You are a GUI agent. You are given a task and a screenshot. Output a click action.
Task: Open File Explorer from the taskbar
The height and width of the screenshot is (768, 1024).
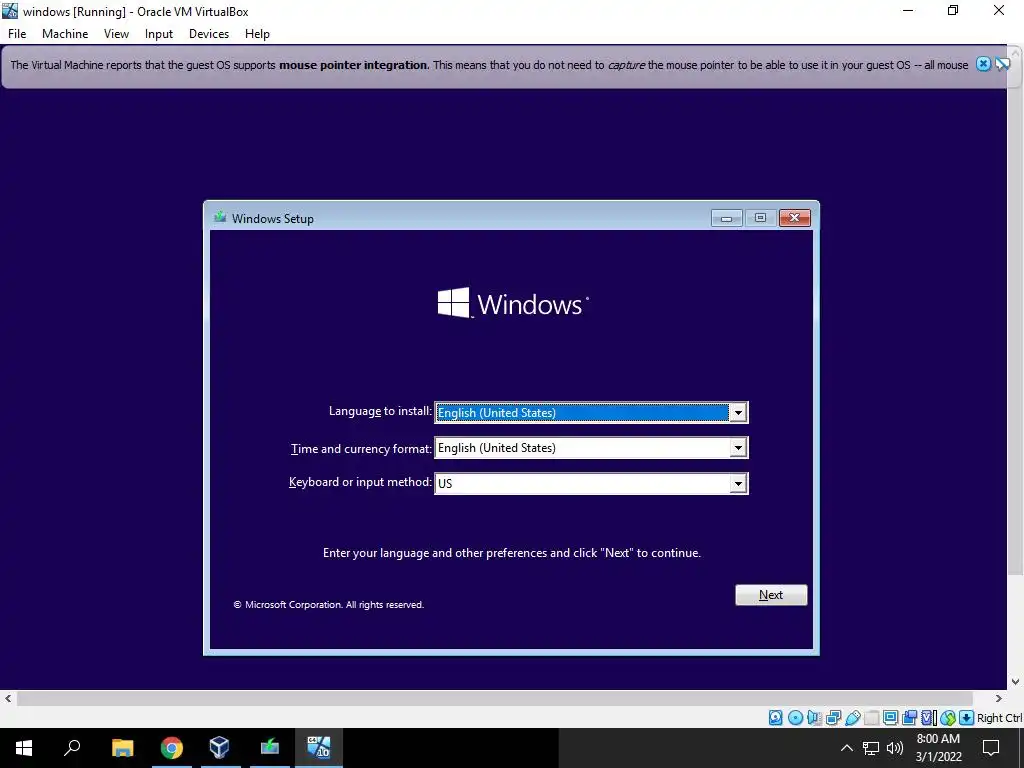[122, 748]
